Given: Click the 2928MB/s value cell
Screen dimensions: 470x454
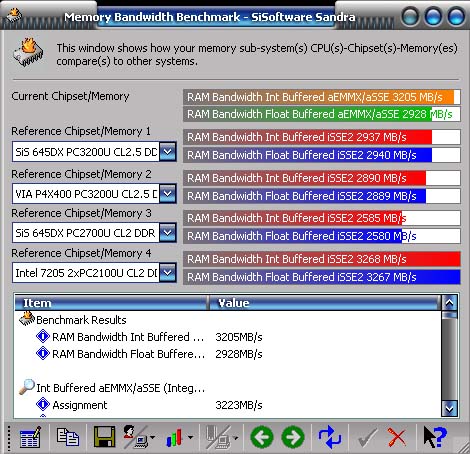Looking at the screenshot, I should (x=239, y=354).
